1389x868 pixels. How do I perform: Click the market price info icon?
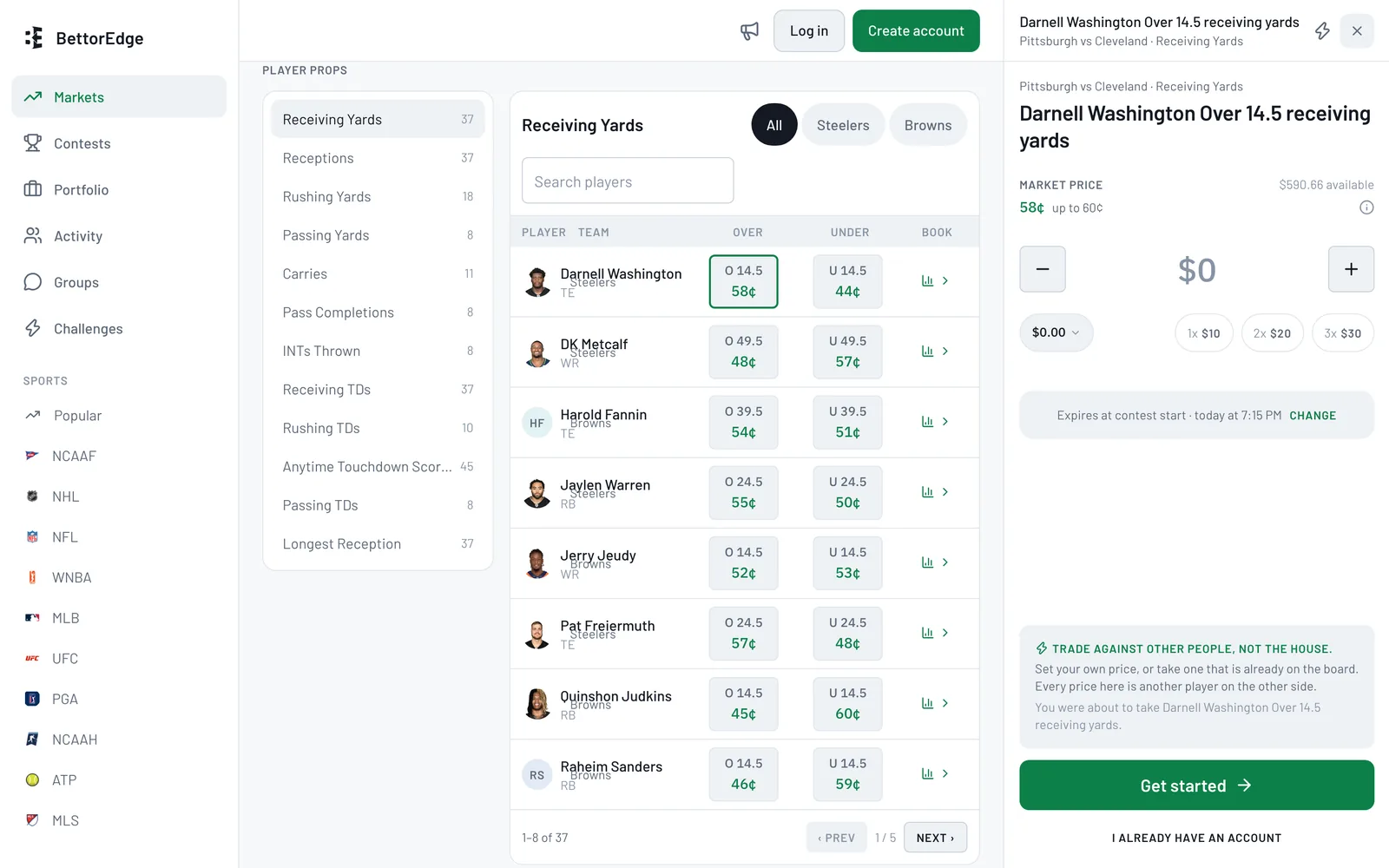[x=1366, y=207]
